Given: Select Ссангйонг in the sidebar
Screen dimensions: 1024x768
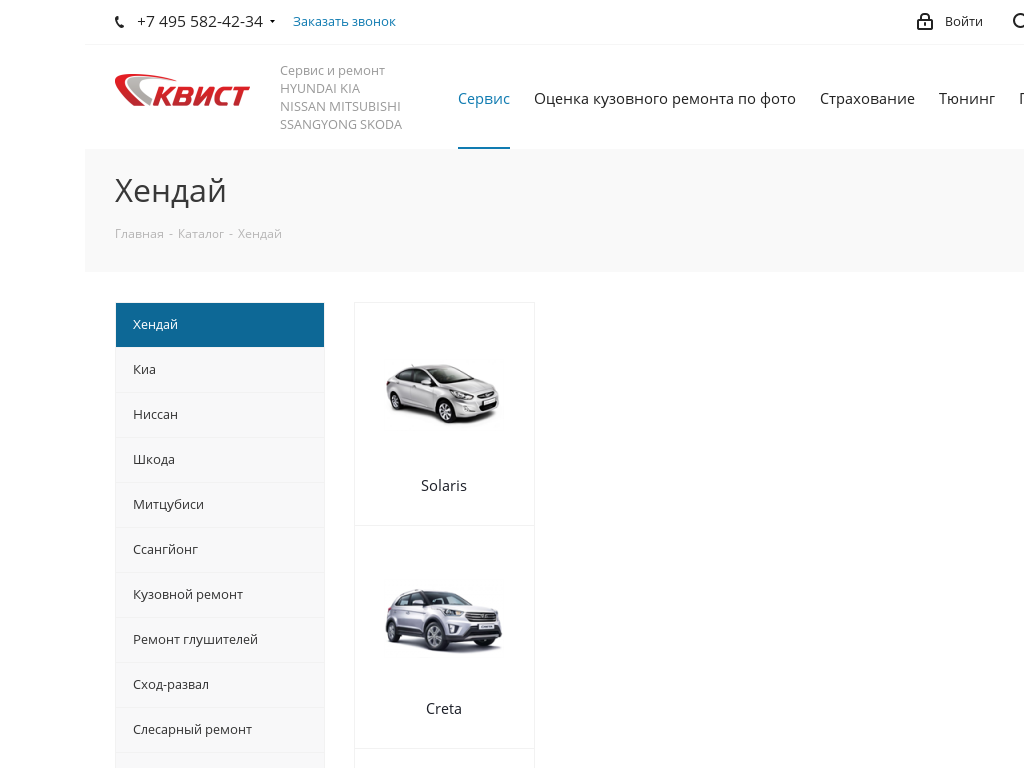Looking at the screenshot, I should click(220, 550).
